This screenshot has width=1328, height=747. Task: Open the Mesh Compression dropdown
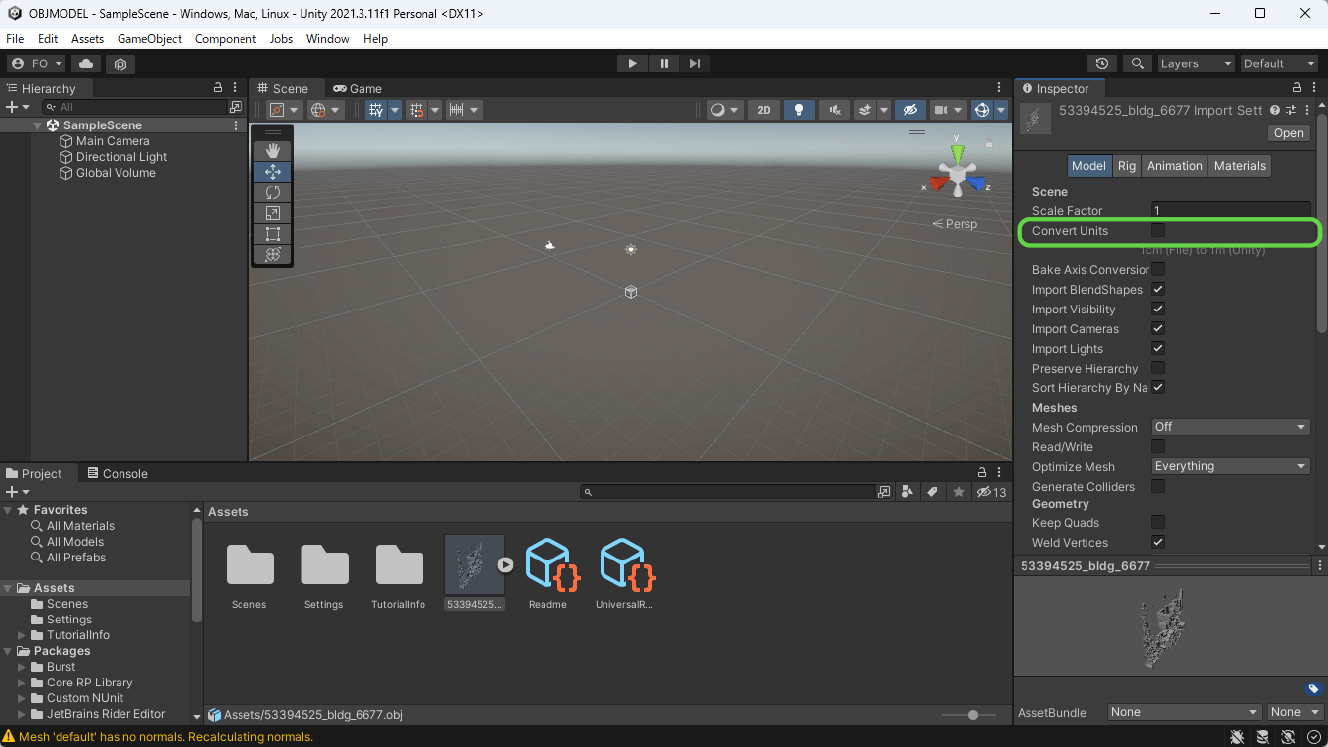(x=1230, y=427)
